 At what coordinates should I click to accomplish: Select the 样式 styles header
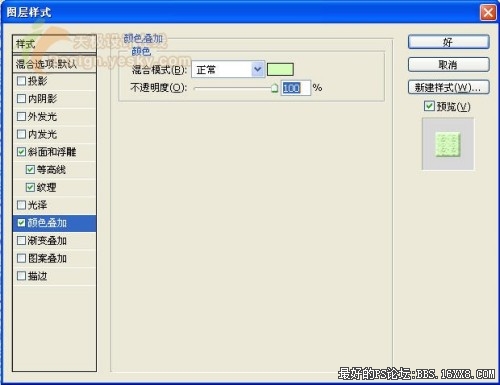click(54, 44)
